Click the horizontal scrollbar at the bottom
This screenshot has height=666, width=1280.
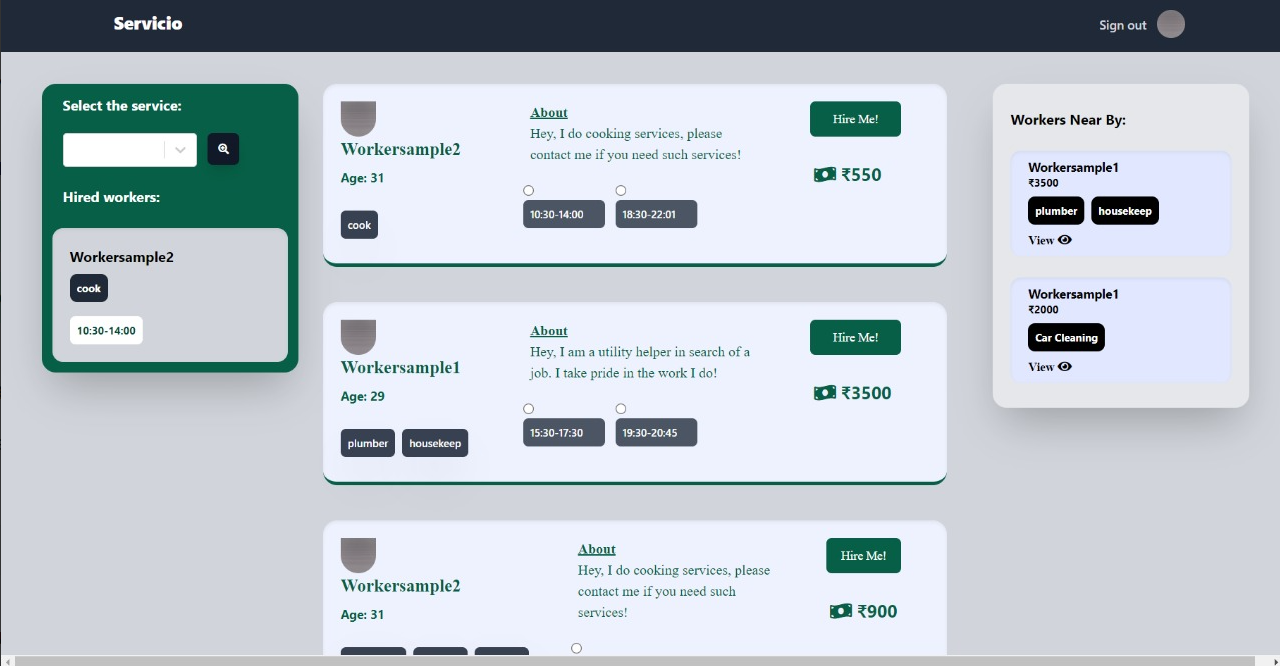point(635,661)
